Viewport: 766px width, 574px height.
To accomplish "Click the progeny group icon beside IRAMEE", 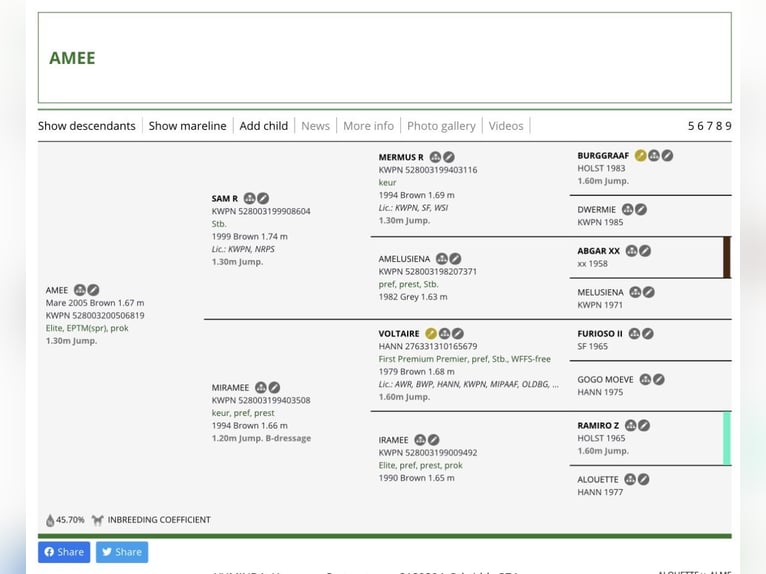I will click(x=420, y=440).
